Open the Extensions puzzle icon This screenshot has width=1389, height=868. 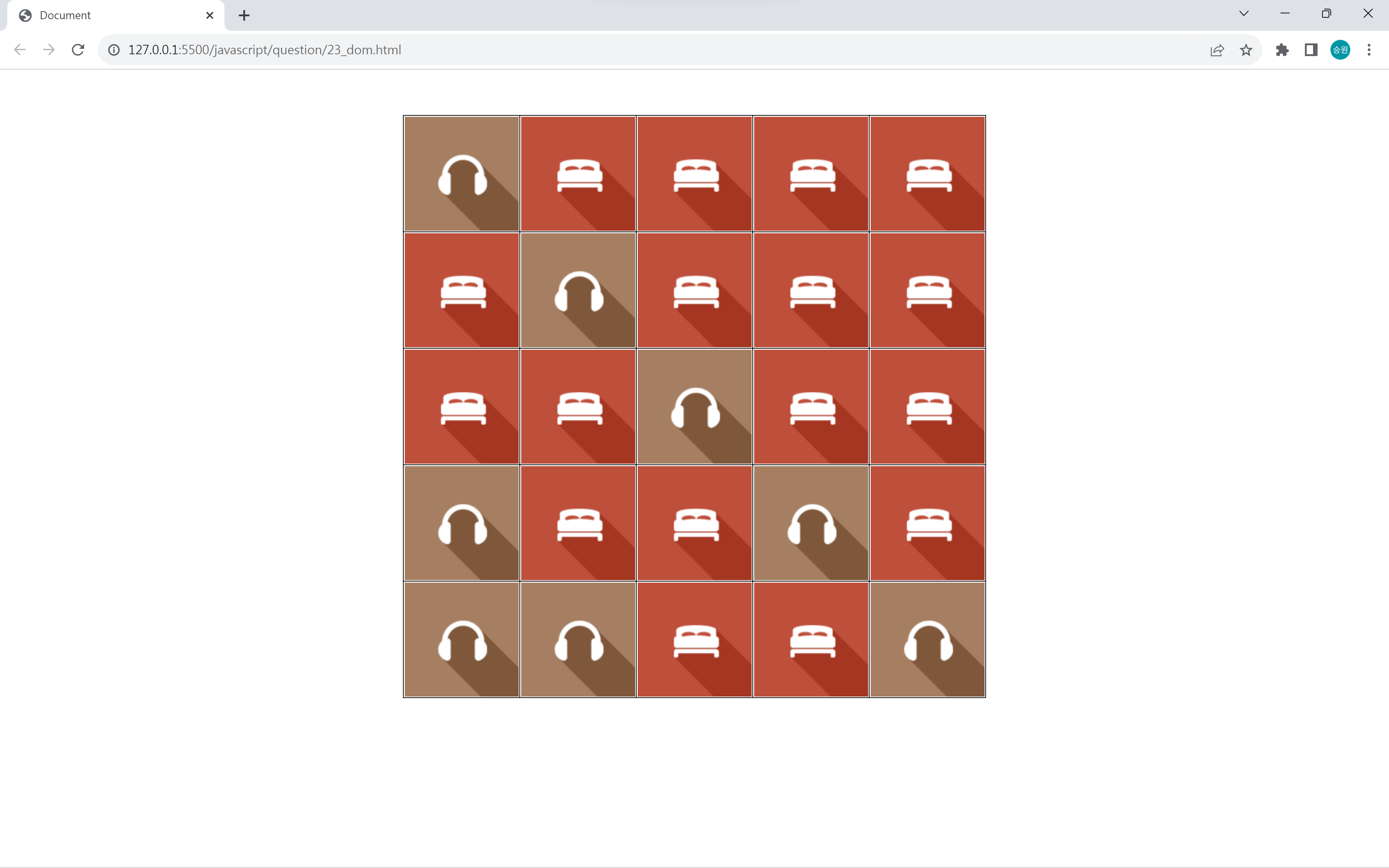click(x=1282, y=50)
